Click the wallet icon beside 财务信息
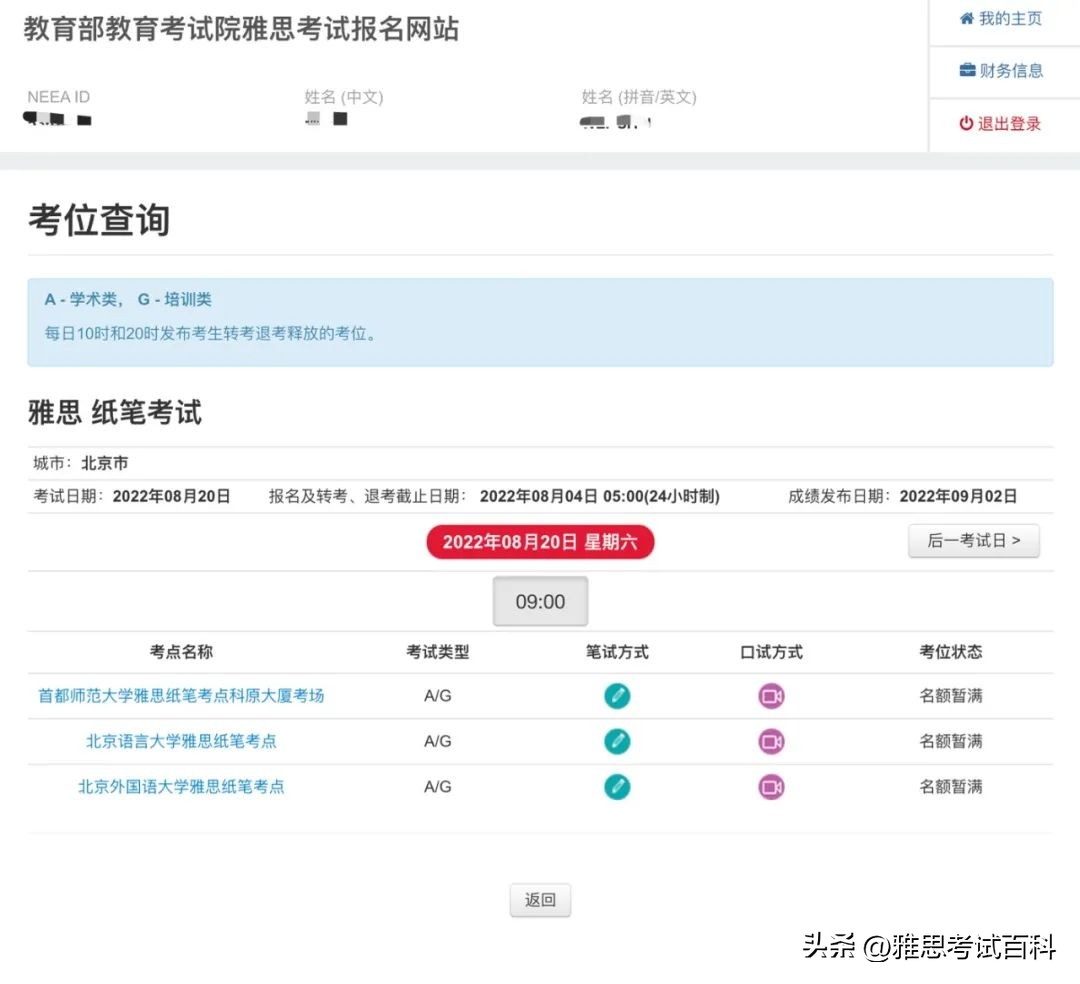 (966, 70)
